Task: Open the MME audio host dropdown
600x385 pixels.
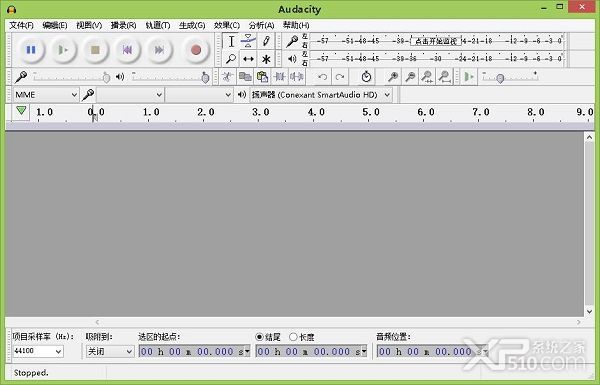Action: coord(46,95)
